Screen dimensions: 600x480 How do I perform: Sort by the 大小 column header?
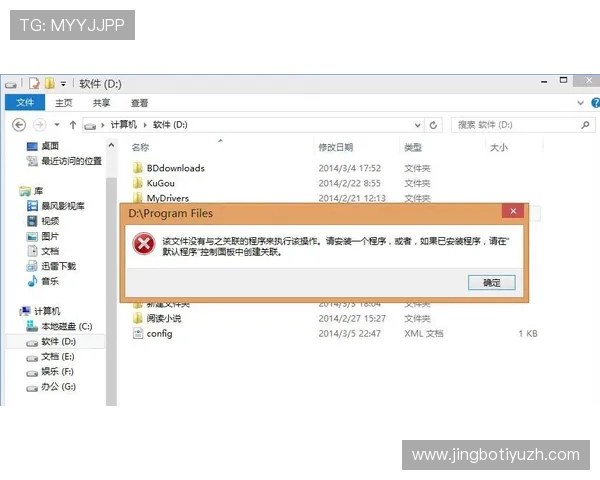(x=499, y=147)
